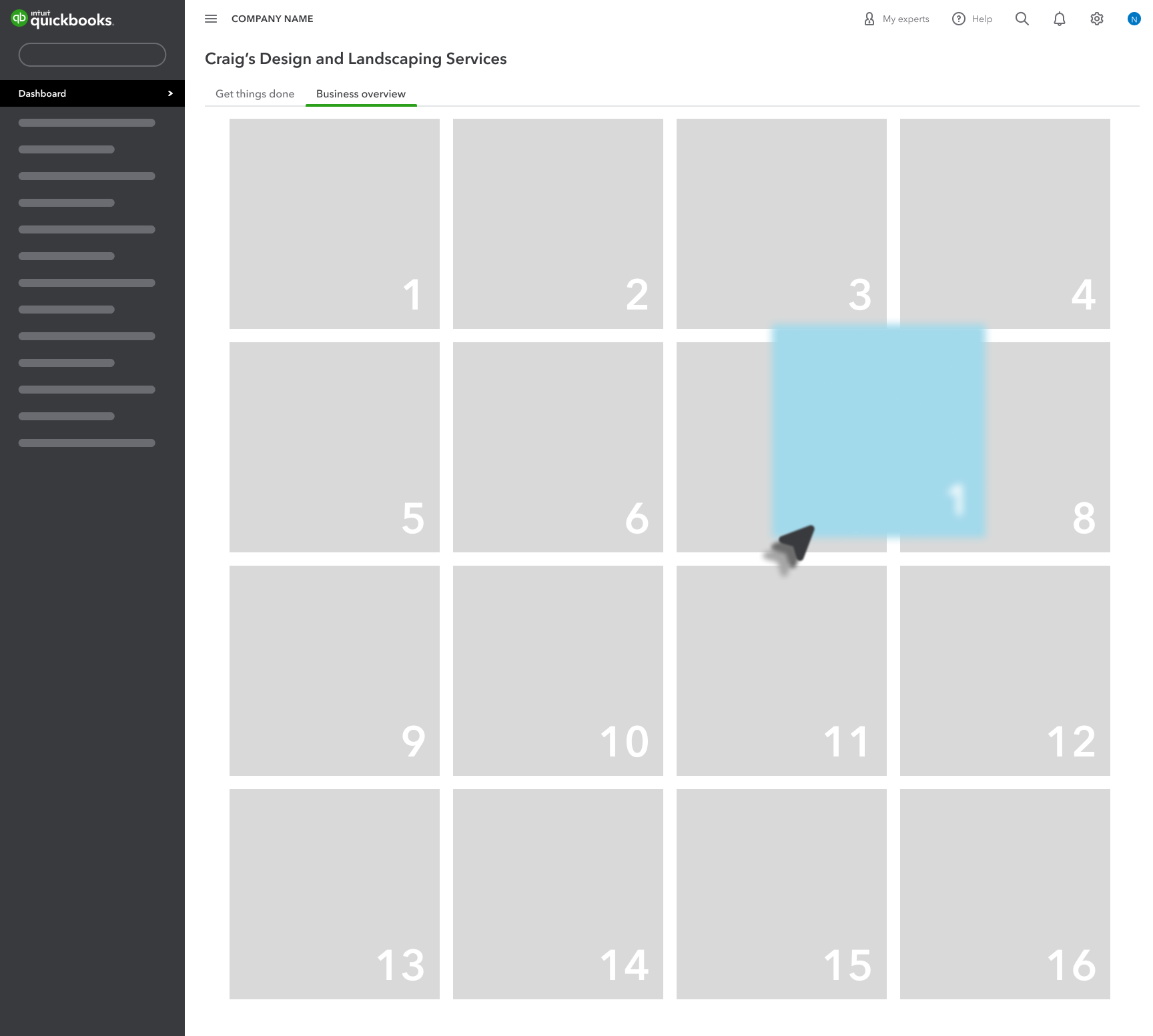Expand the Dashboard chevron arrow

170,93
